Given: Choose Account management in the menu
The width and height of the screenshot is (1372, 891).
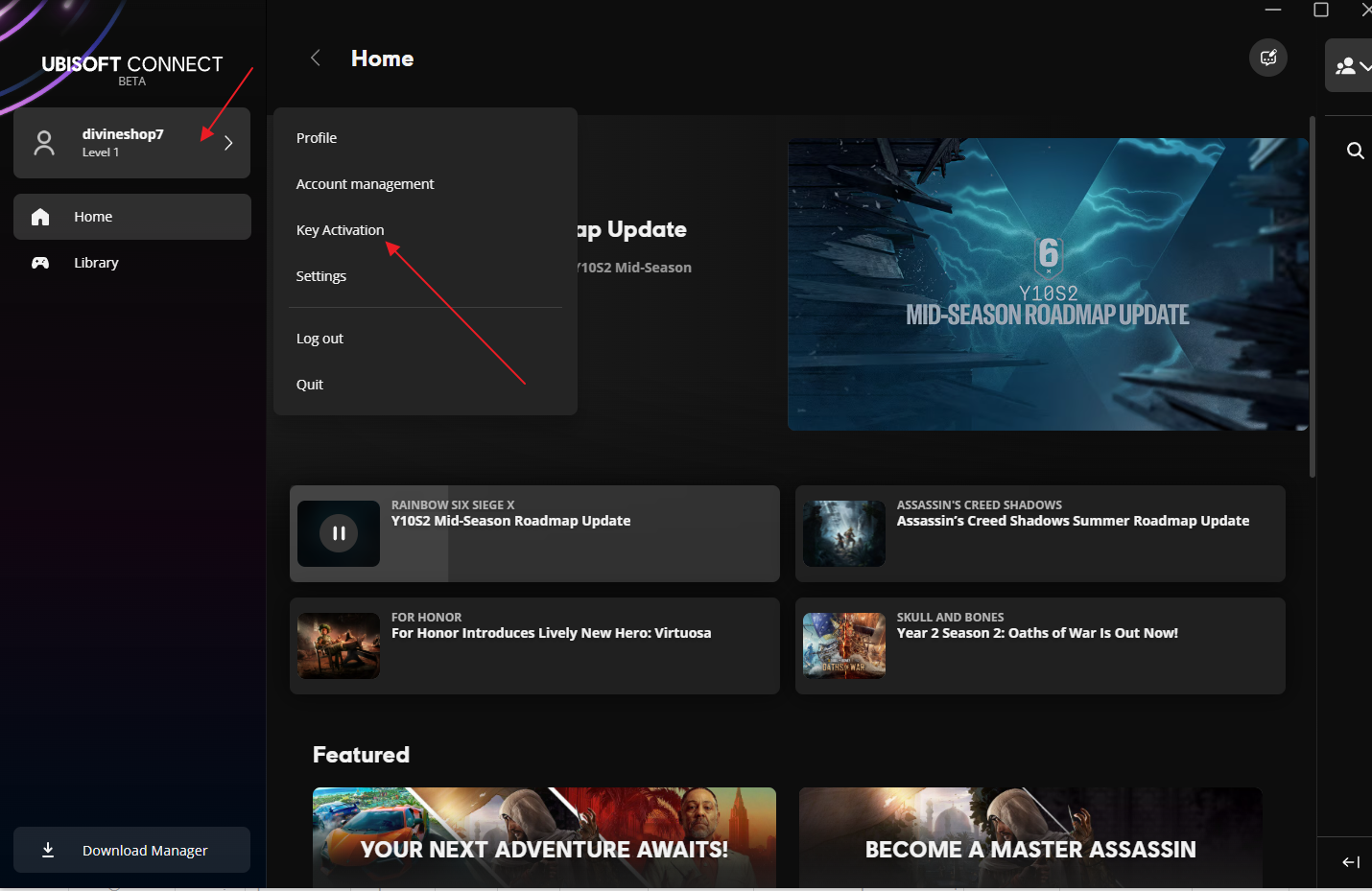Looking at the screenshot, I should click(365, 184).
